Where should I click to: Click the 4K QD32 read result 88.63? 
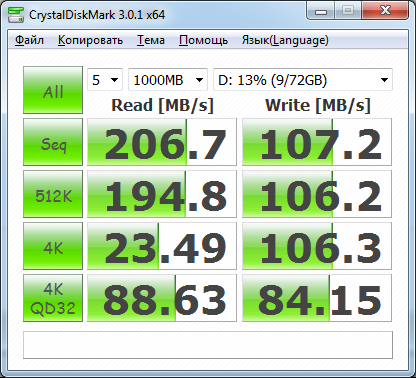click(x=162, y=298)
